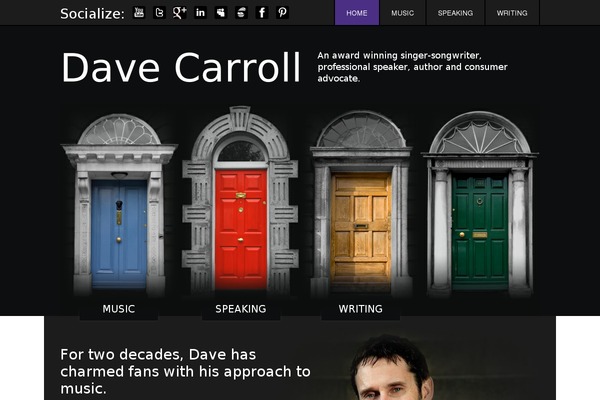Open the Pinterest icon
600x400 pixels.
pyautogui.click(x=282, y=13)
